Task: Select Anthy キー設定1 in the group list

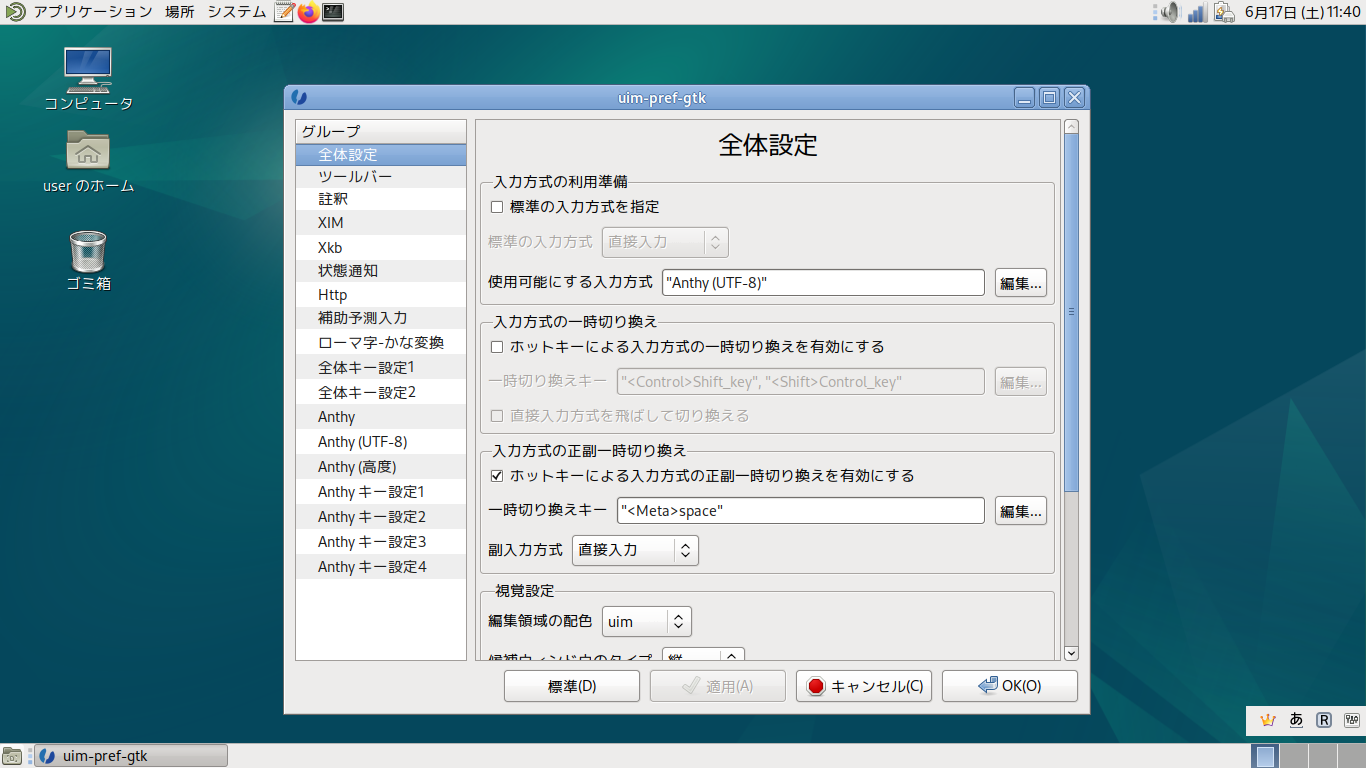Action: [381, 492]
